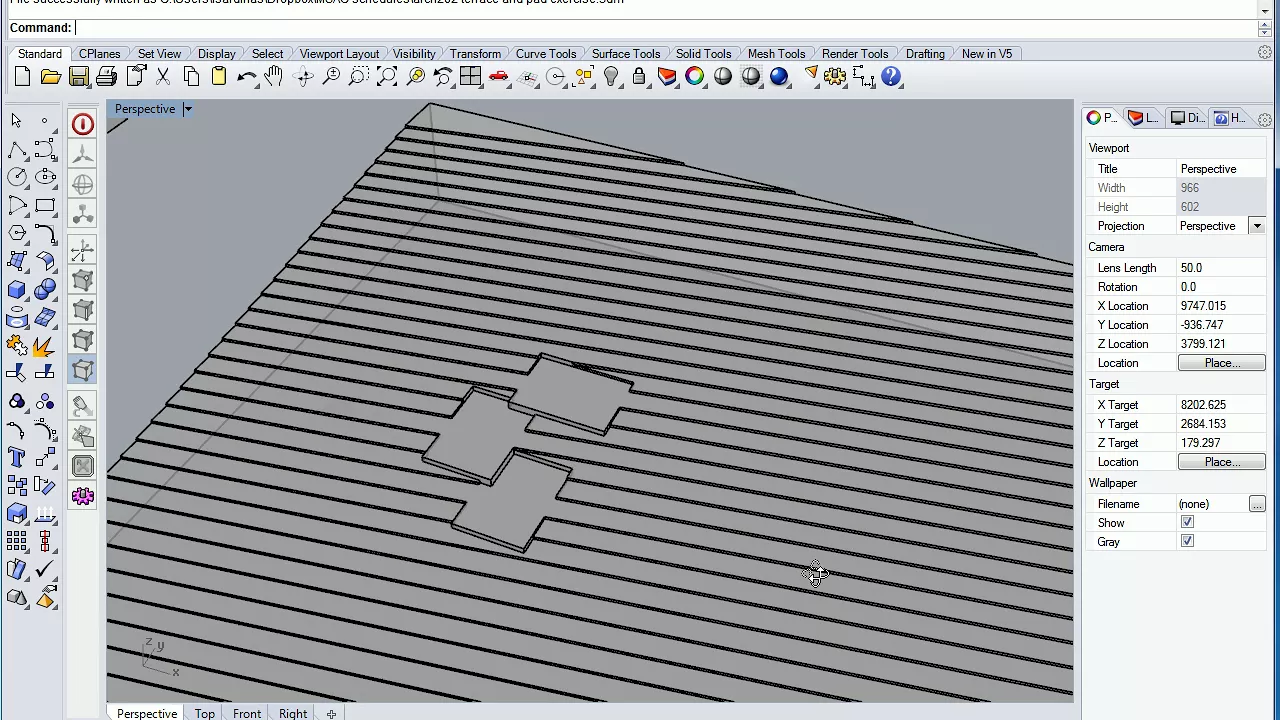Switch to the Help panel tab
Screen dimensions: 1280x720
coord(1229,118)
